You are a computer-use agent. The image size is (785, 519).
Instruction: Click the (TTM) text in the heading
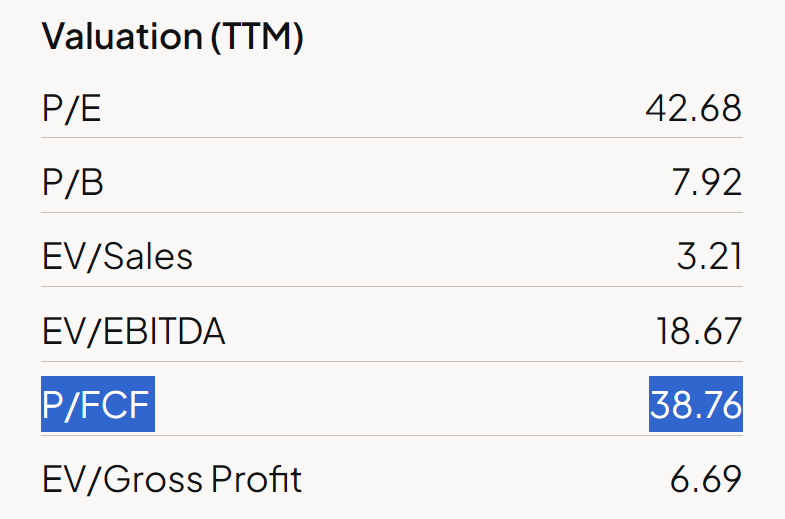[257, 38]
